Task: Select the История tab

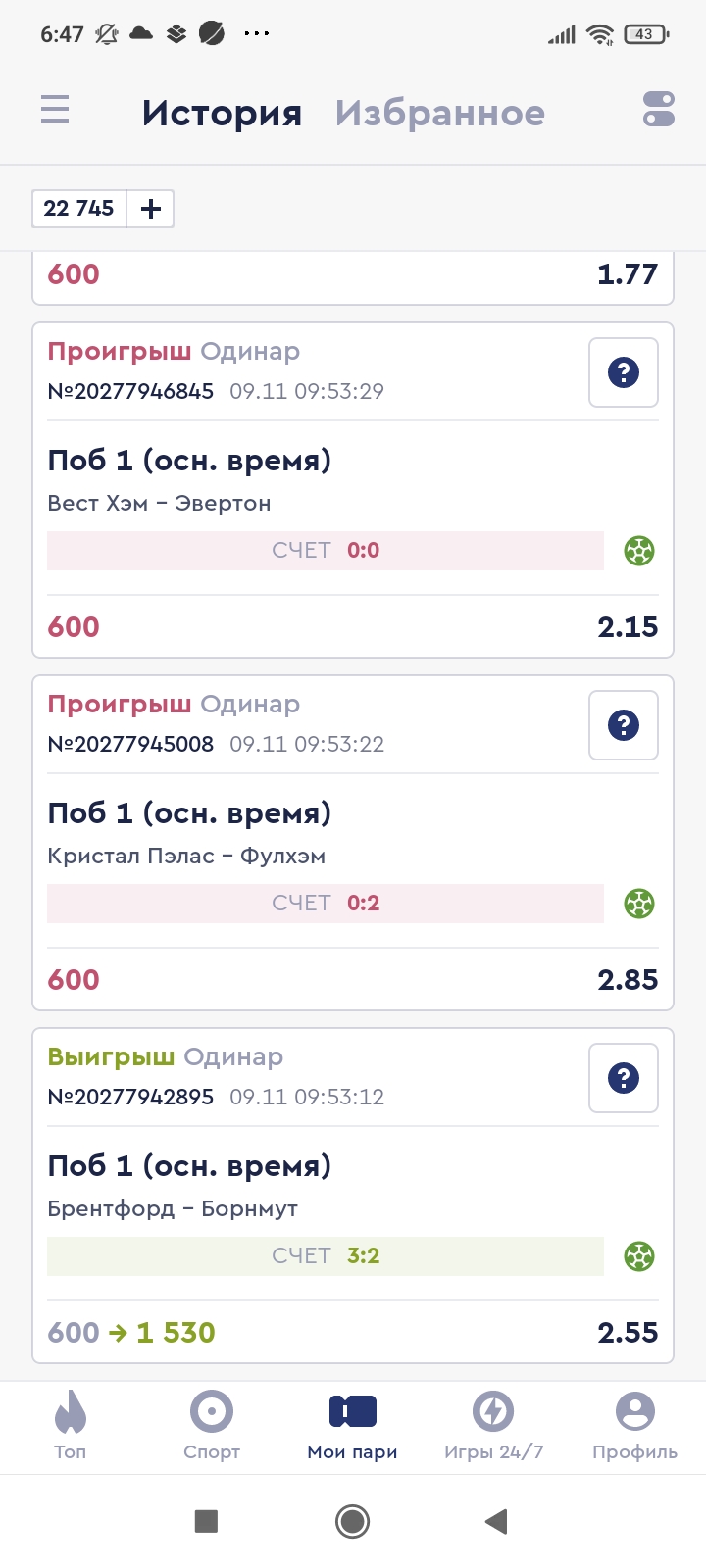Action: tap(222, 113)
